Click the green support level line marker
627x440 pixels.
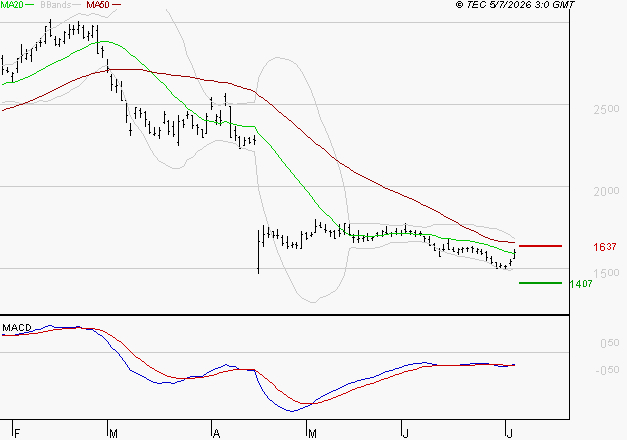pos(540,283)
